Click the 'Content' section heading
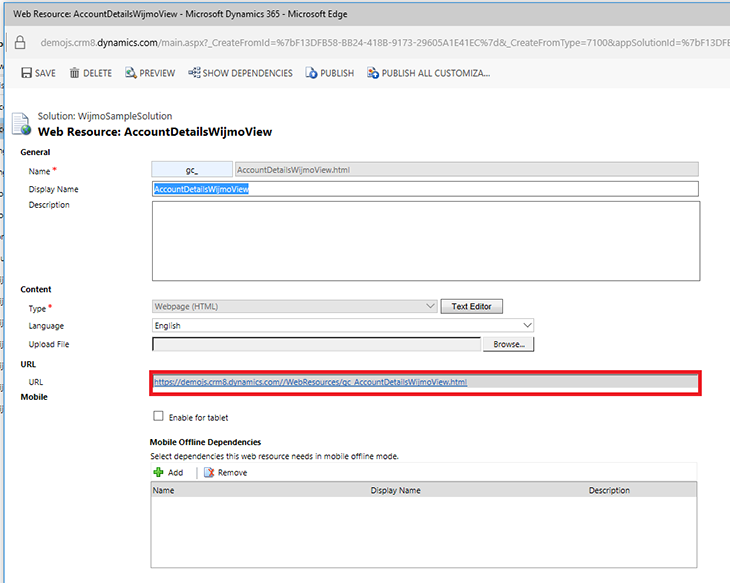This screenshot has width=730, height=583. pyautogui.click(x=36, y=289)
